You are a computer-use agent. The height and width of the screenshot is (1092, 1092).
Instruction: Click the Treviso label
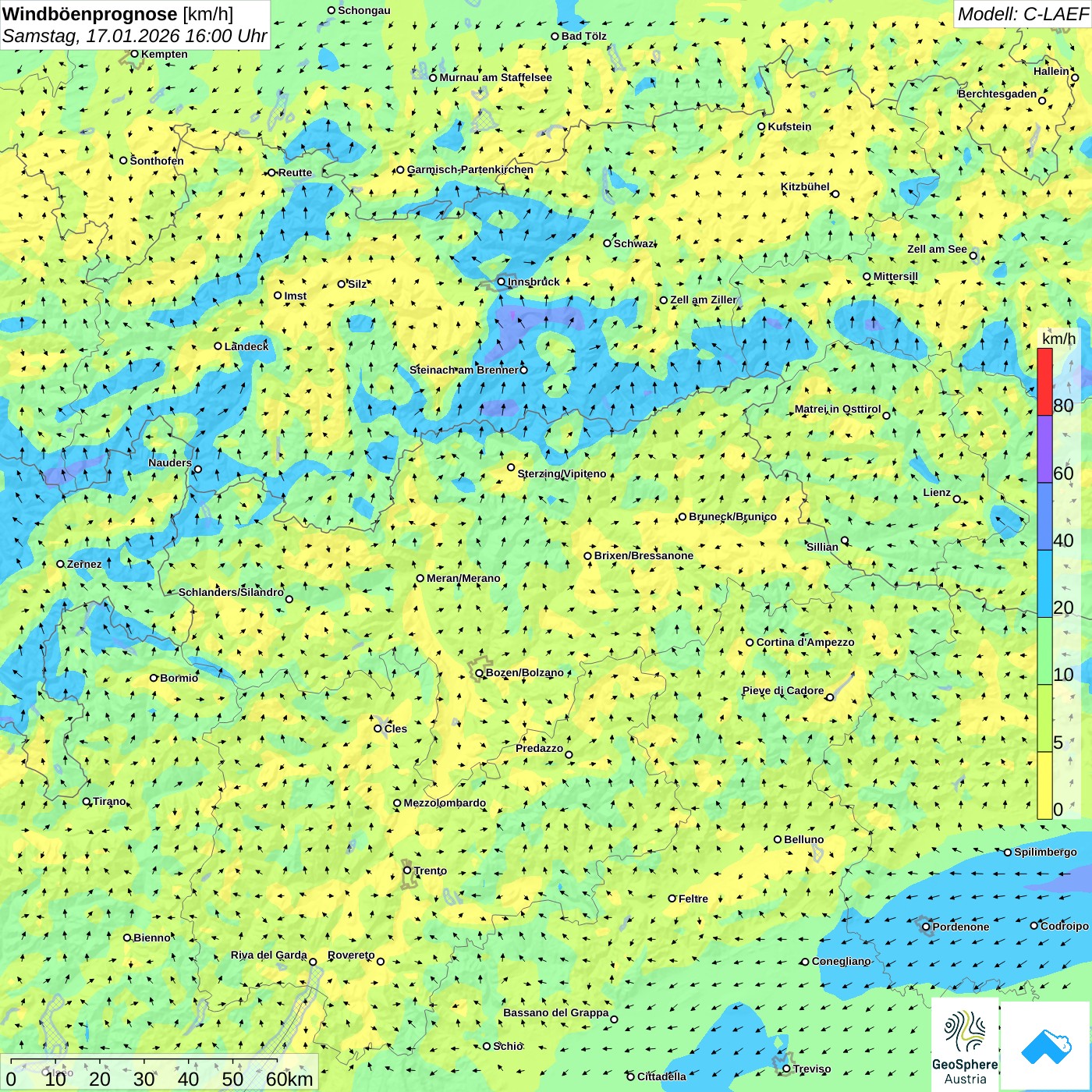812,1069
